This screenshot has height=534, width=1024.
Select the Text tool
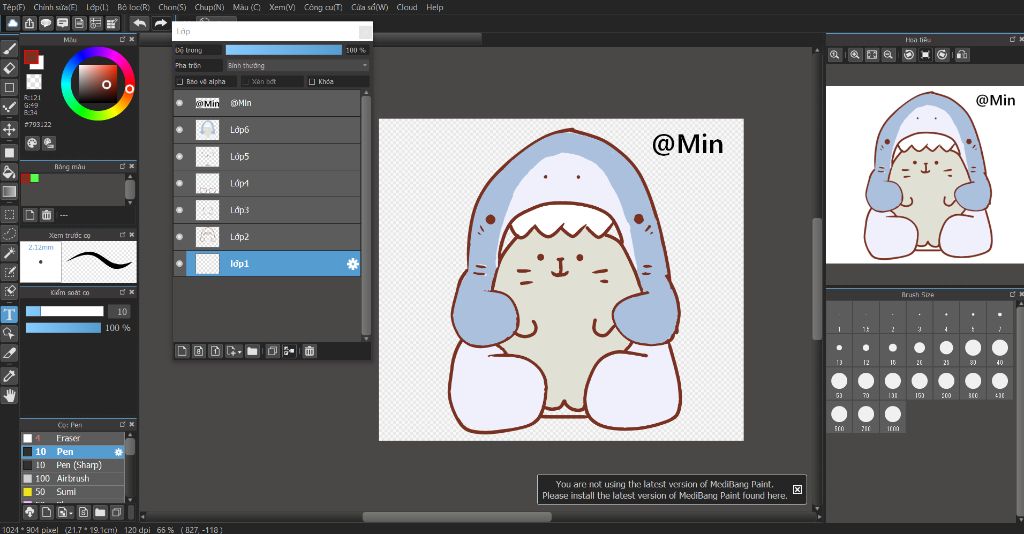(x=9, y=315)
